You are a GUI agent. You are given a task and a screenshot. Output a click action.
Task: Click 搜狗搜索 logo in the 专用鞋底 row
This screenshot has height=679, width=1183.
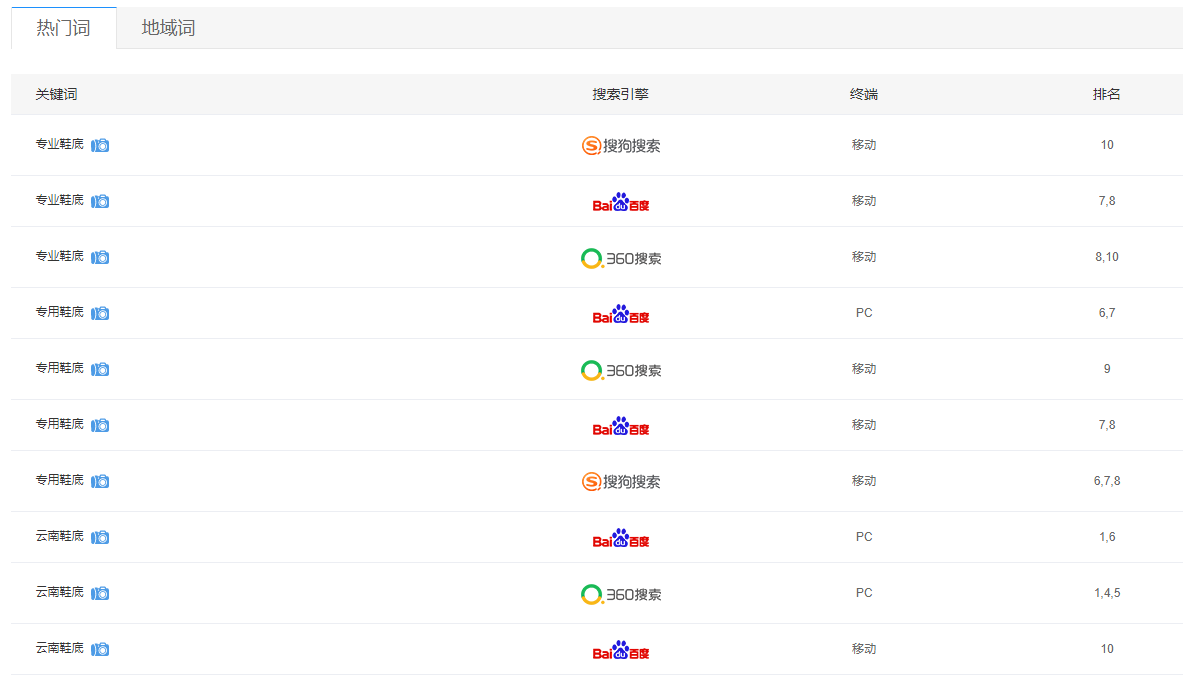tap(621, 481)
